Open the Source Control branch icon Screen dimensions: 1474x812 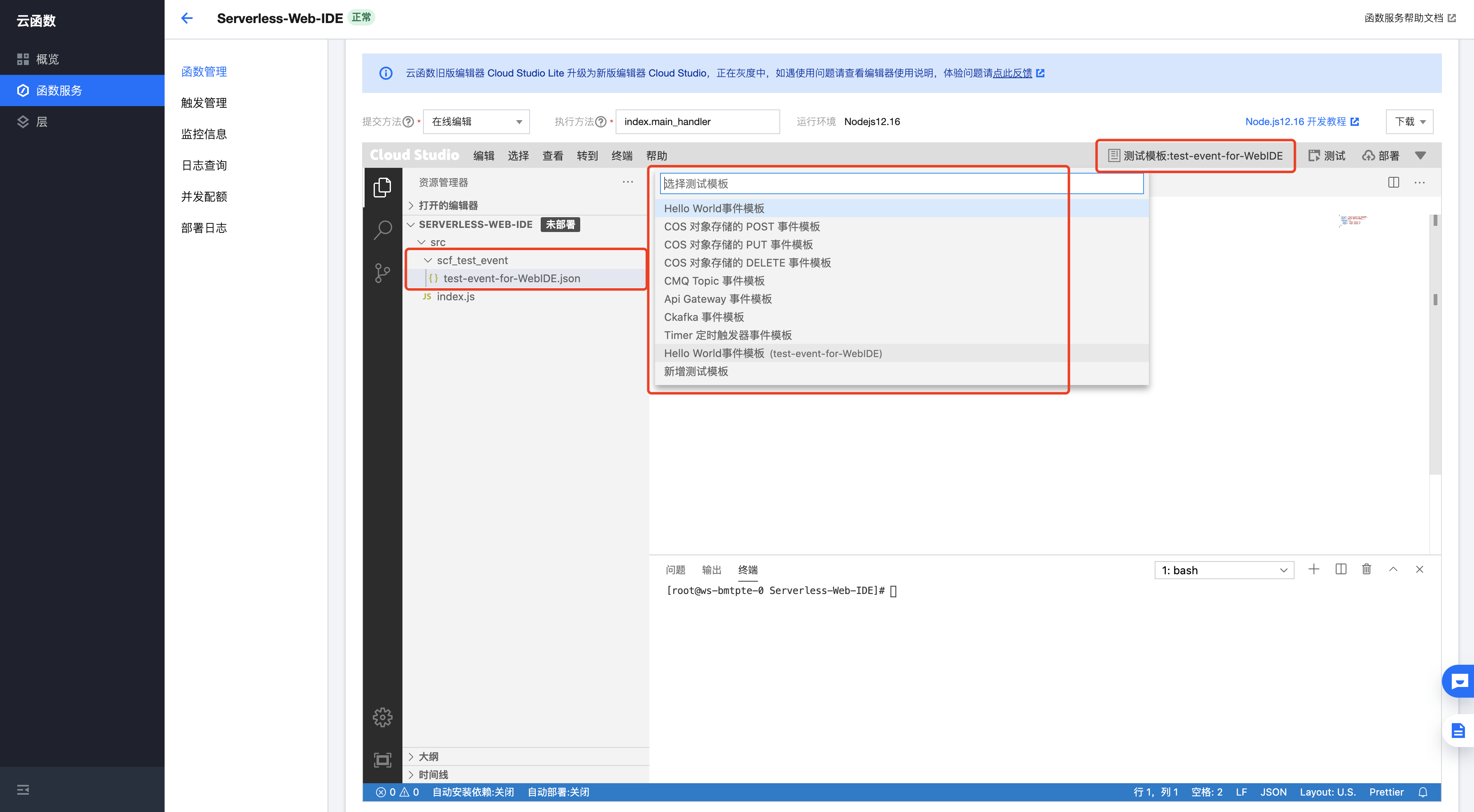(x=382, y=273)
